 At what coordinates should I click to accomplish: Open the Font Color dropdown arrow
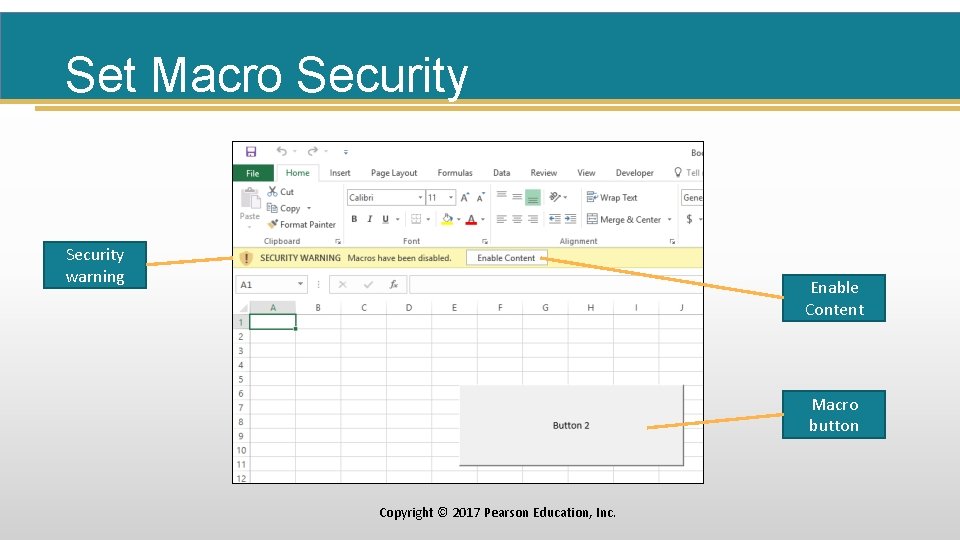coord(483,219)
